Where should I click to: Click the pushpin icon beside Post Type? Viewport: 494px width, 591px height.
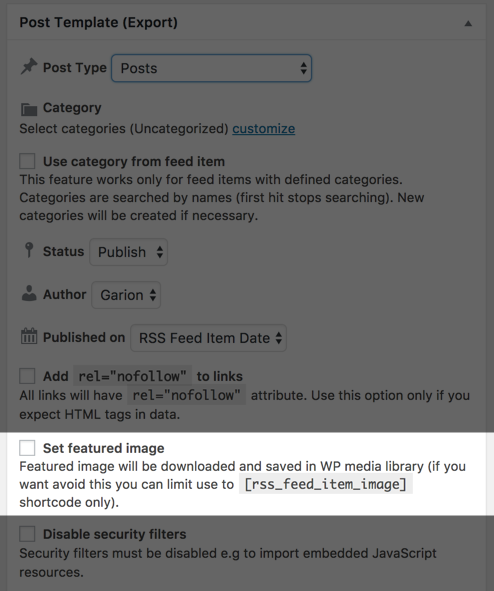tap(29, 67)
